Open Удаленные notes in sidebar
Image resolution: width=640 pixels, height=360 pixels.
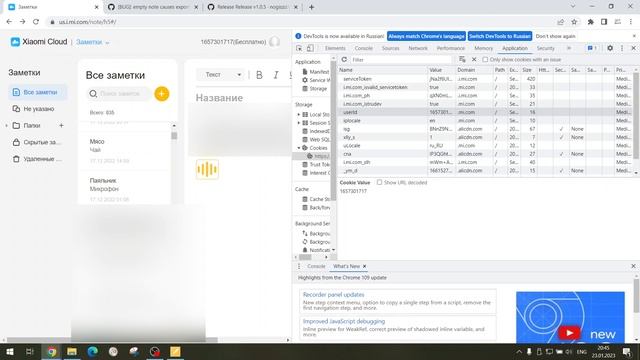[38, 159]
